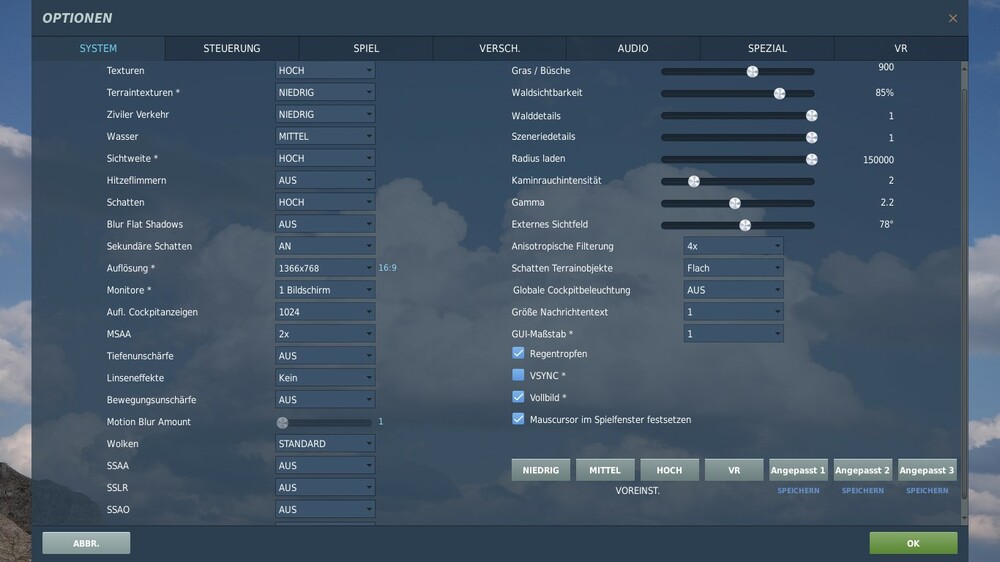Apply the NIEDRIG preset
The width and height of the screenshot is (1000, 562).
tap(541, 470)
